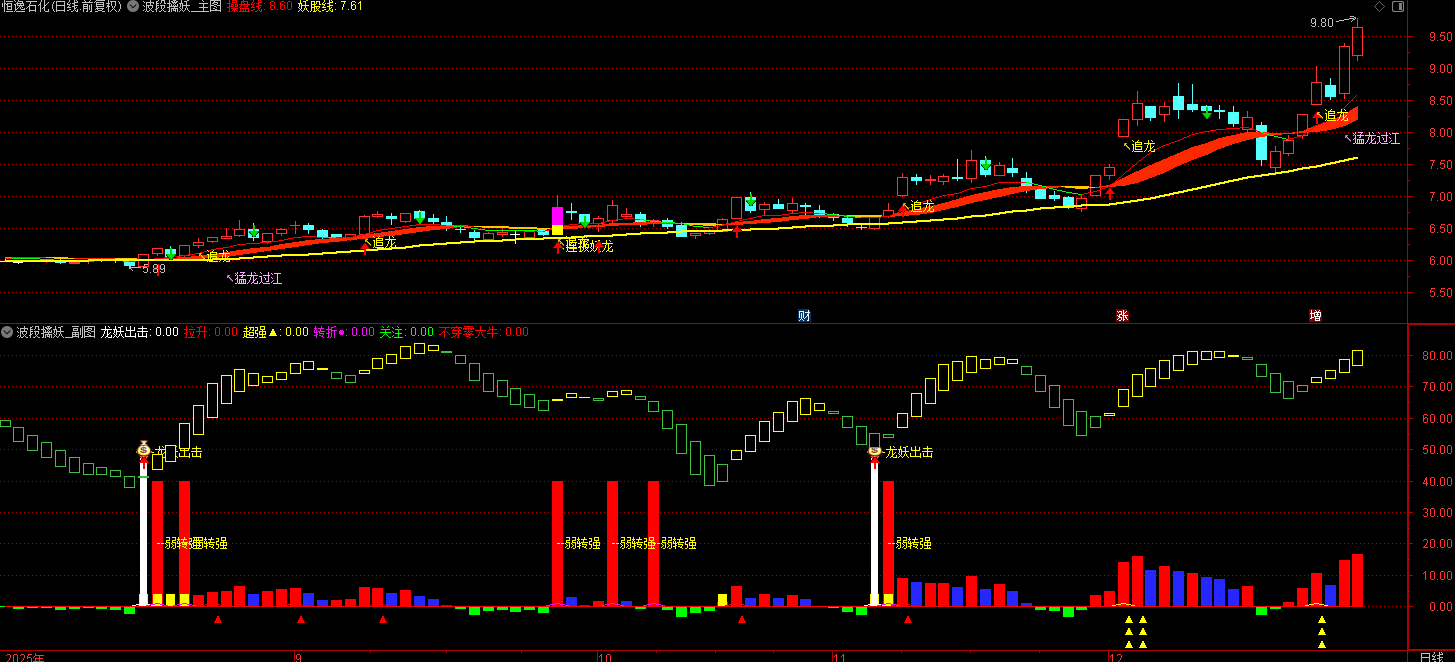This screenshot has height=662, width=1455.
Task: Click the 关注 legend value
Action: tap(406, 332)
